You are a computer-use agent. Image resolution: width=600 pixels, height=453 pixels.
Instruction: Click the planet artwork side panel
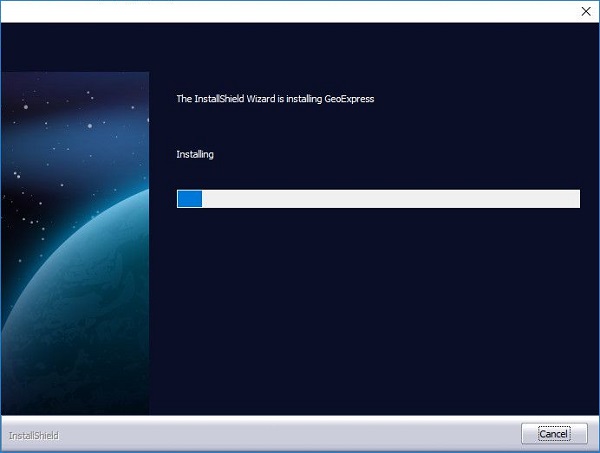(x=75, y=243)
